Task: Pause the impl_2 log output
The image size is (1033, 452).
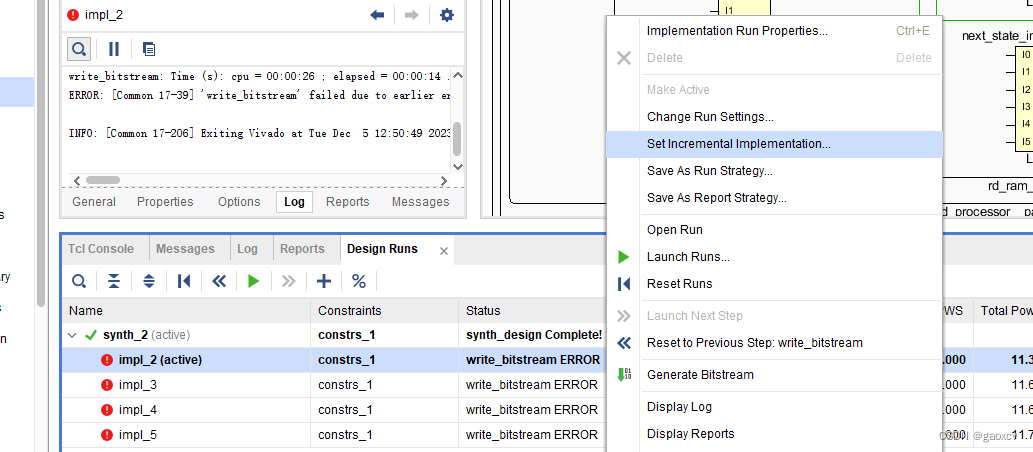Action: (x=114, y=49)
